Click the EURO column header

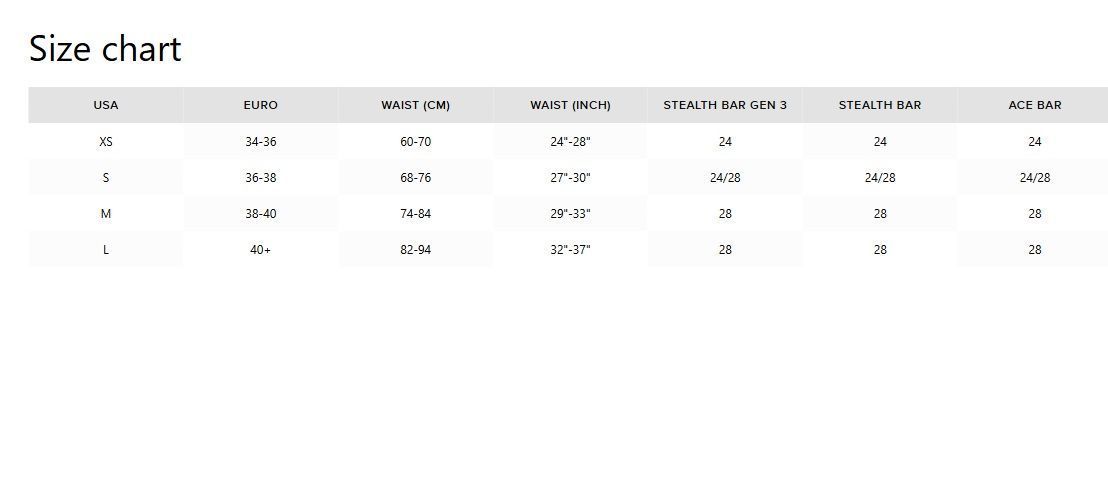click(x=260, y=105)
